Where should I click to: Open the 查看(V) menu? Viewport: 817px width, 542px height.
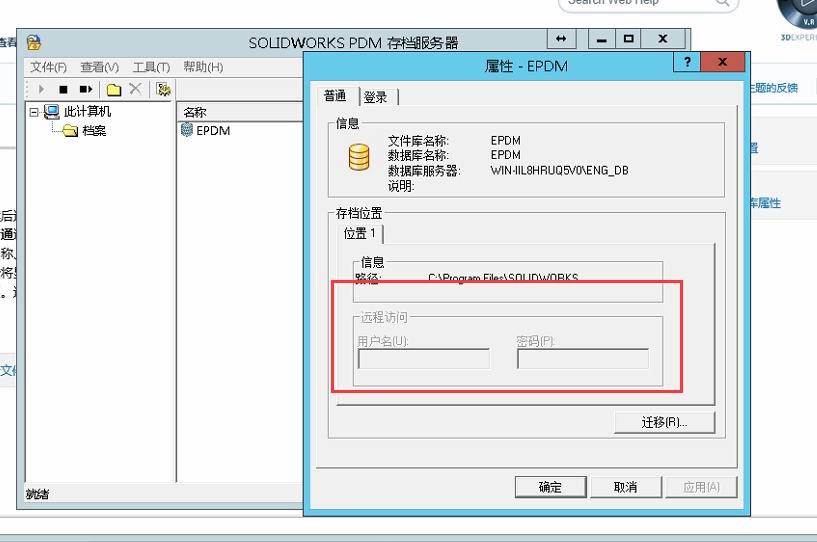pos(100,67)
